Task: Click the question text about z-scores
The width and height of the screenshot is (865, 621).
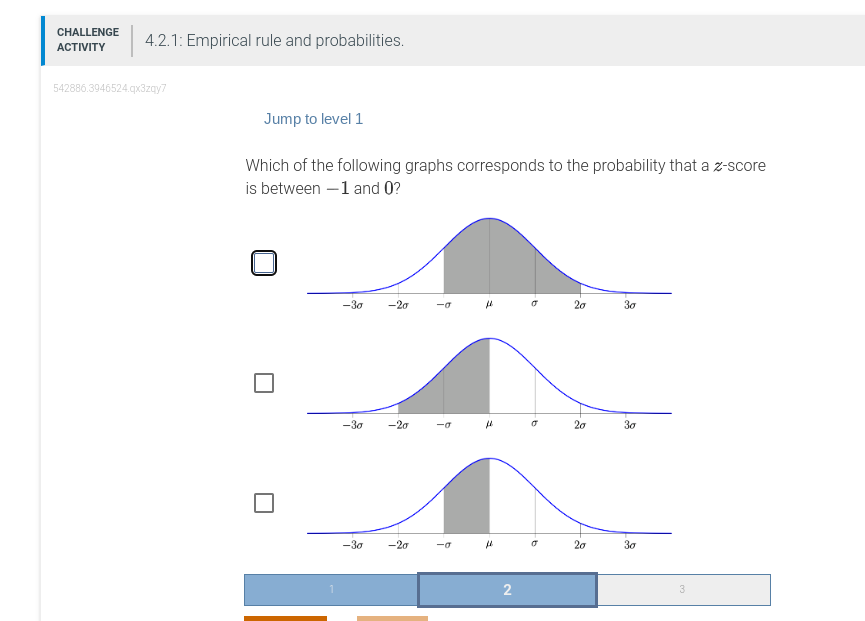Action: click(505, 176)
